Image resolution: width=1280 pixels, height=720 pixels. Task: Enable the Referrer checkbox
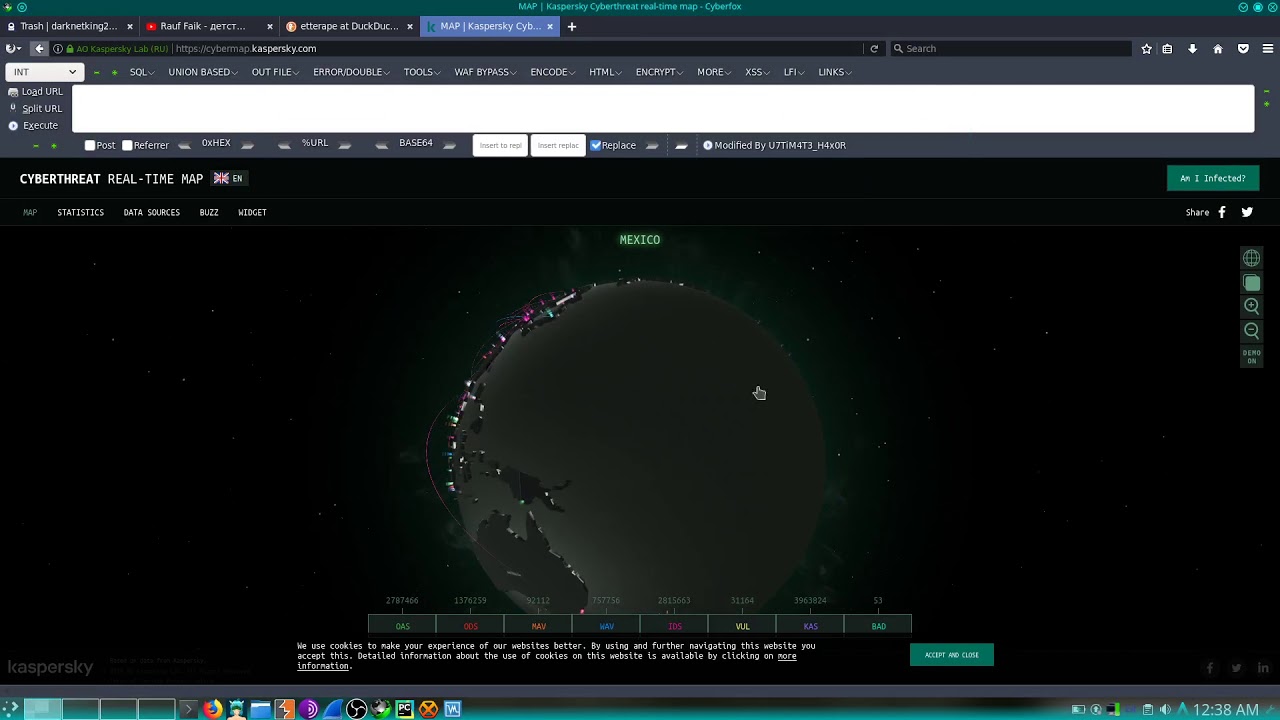click(x=127, y=145)
